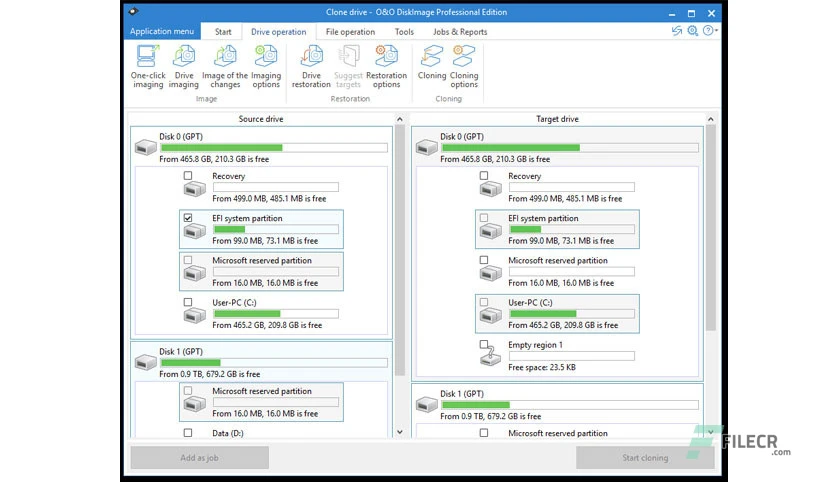Click target EFI system partition drive icon
Image resolution: width=836 pixels, height=484 pixels.
491,231
